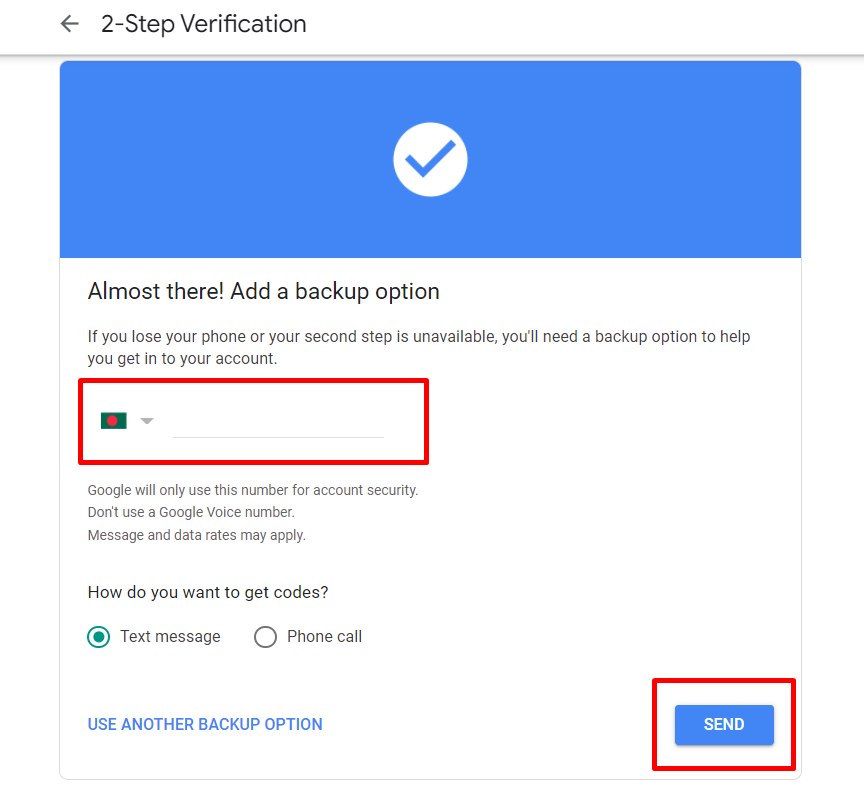Click the underline beneath the phone number field
Image resolution: width=864 pixels, height=803 pixels.
click(x=278, y=438)
